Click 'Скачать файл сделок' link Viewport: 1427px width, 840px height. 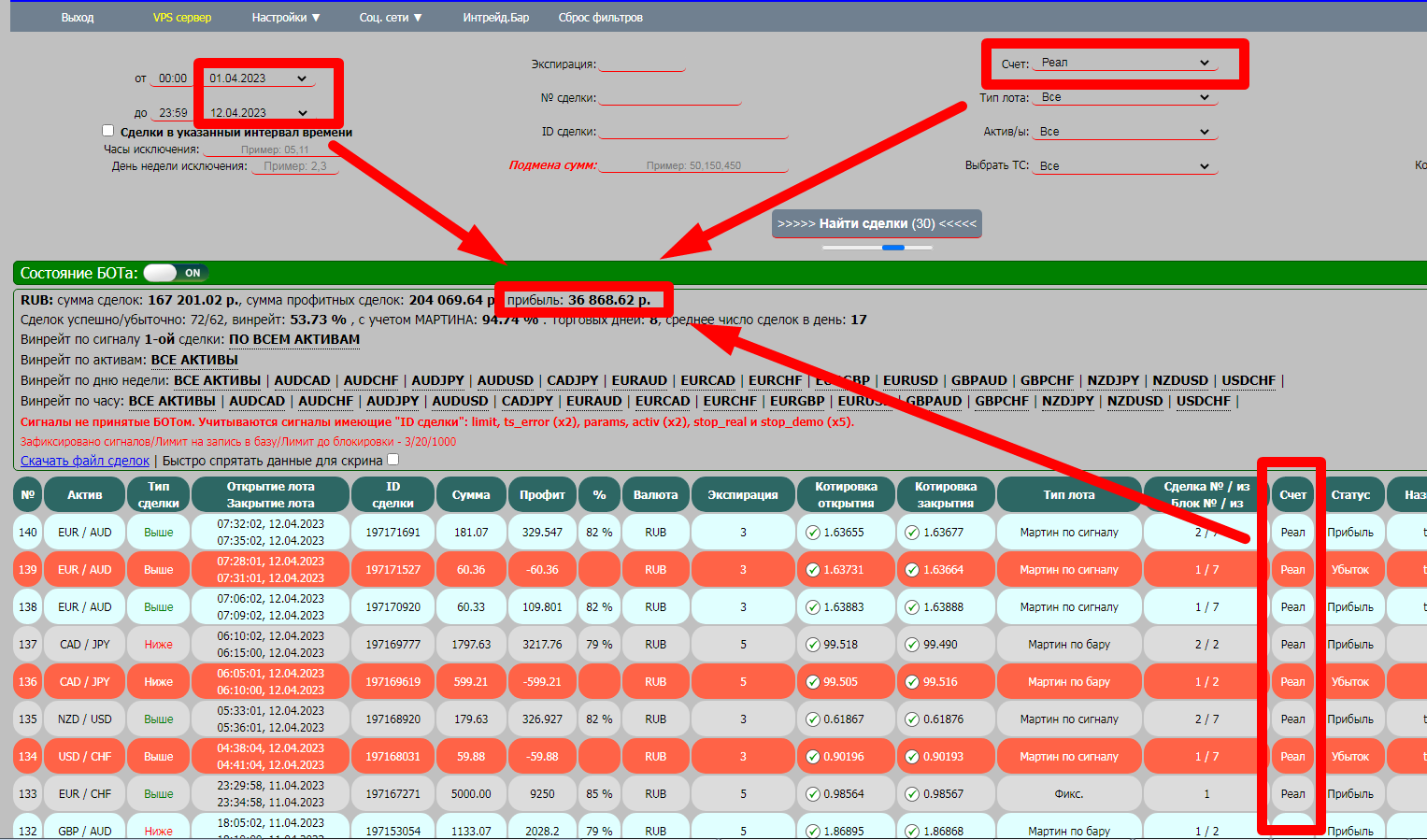[85, 461]
